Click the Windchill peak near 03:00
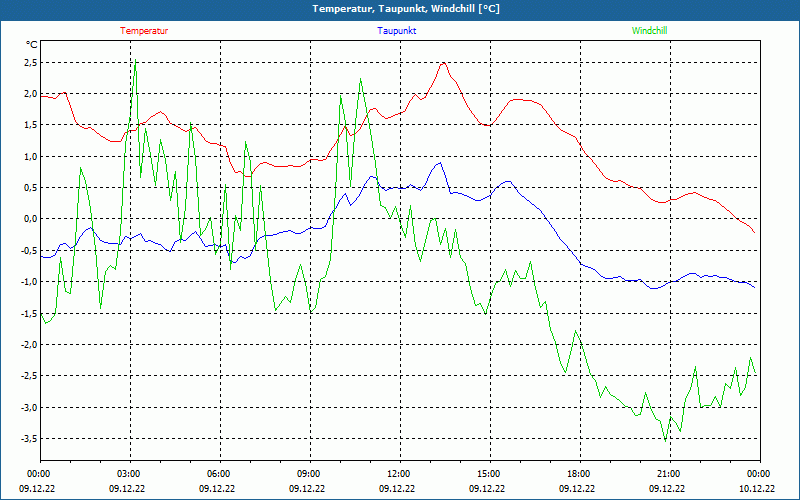The height and width of the screenshot is (500, 800). [x=135, y=60]
